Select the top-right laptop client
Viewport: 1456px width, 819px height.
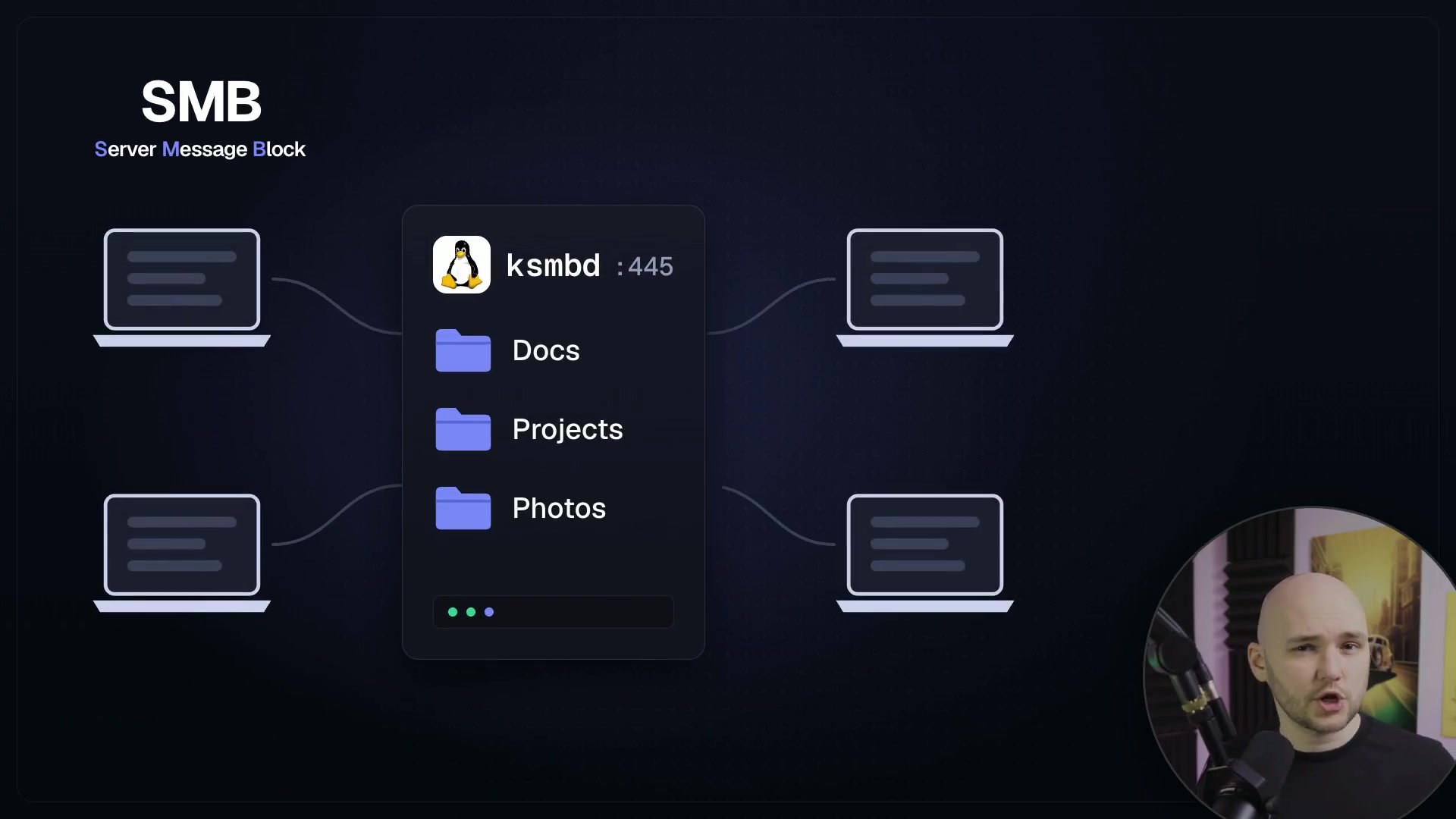925,287
